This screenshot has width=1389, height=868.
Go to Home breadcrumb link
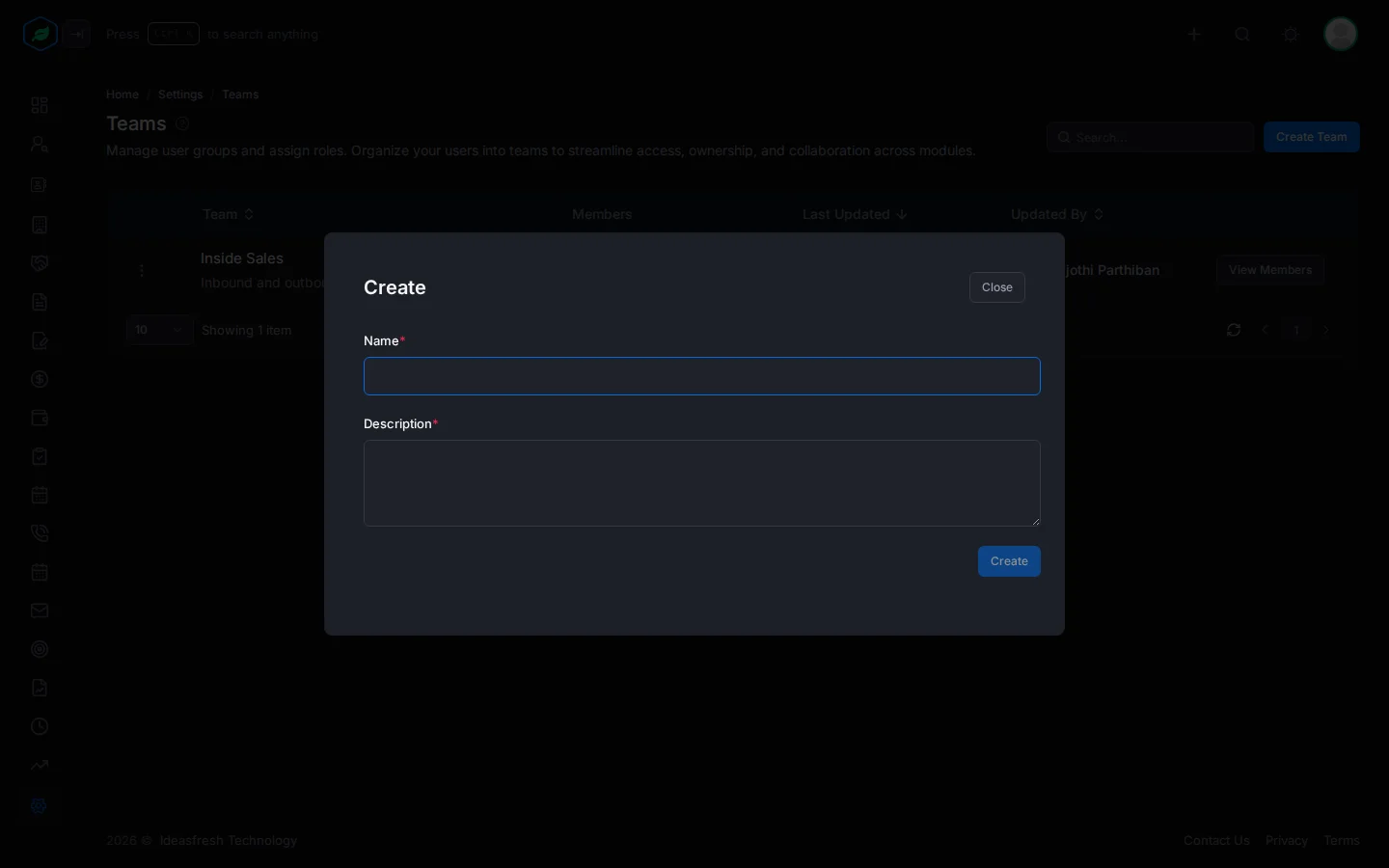click(x=123, y=95)
